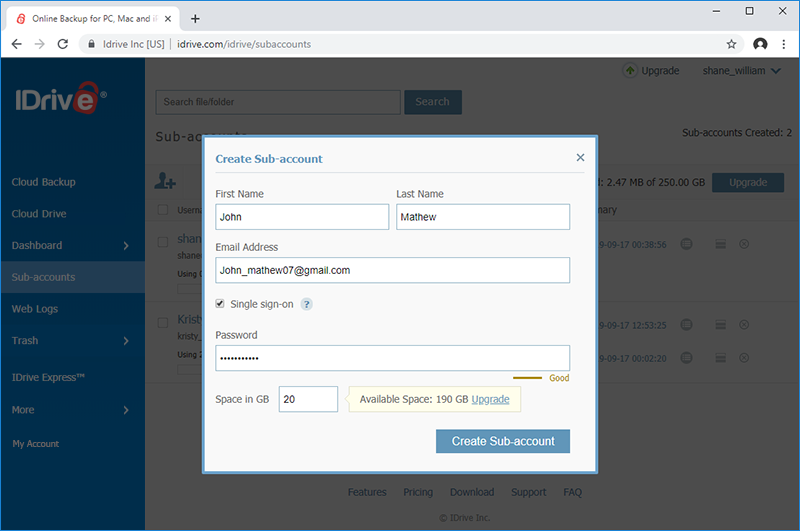Expand the Dashboard sidebar submenu
The width and height of the screenshot is (800, 531).
[126, 246]
